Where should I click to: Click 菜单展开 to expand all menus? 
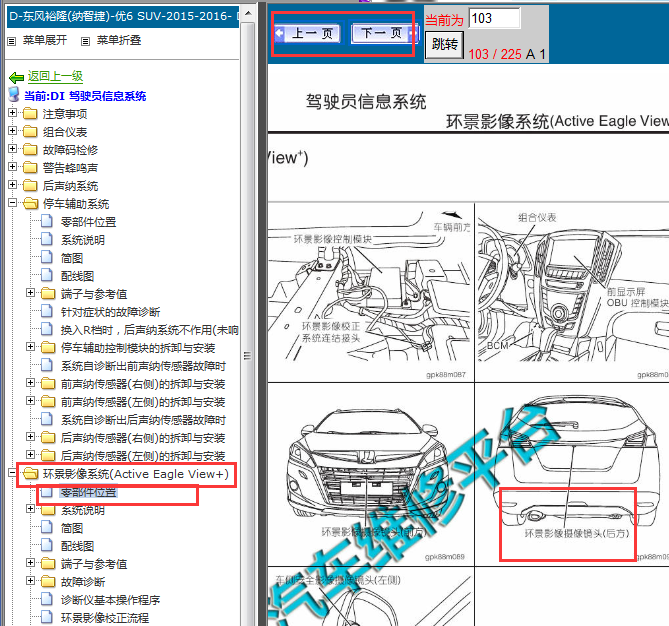pos(45,40)
